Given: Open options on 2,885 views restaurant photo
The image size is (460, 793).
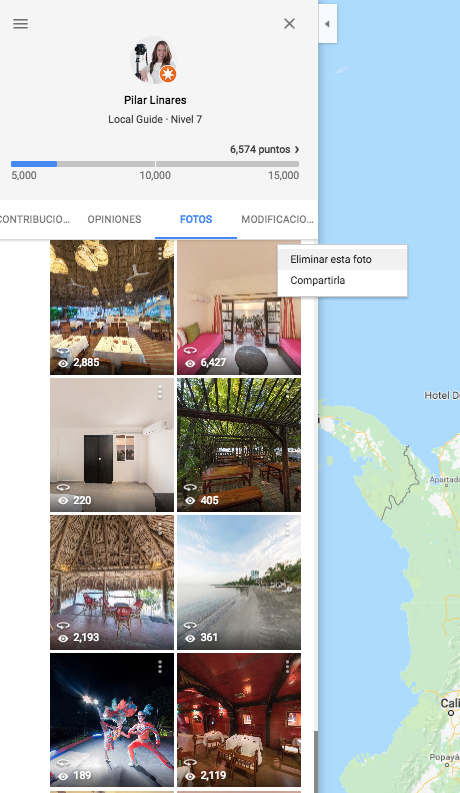Looking at the screenshot, I should [x=160, y=253].
